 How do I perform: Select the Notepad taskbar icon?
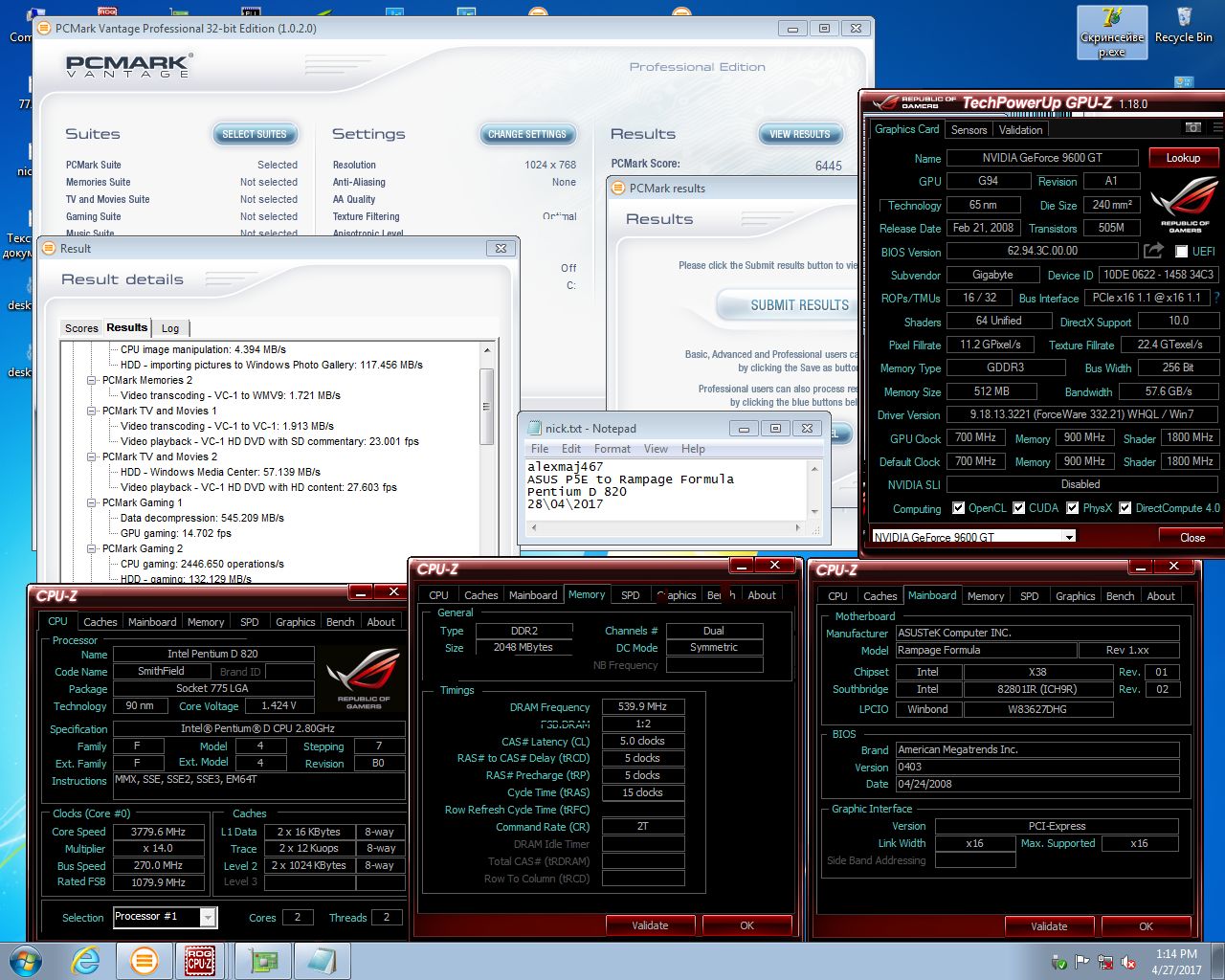tap(322, 960)
